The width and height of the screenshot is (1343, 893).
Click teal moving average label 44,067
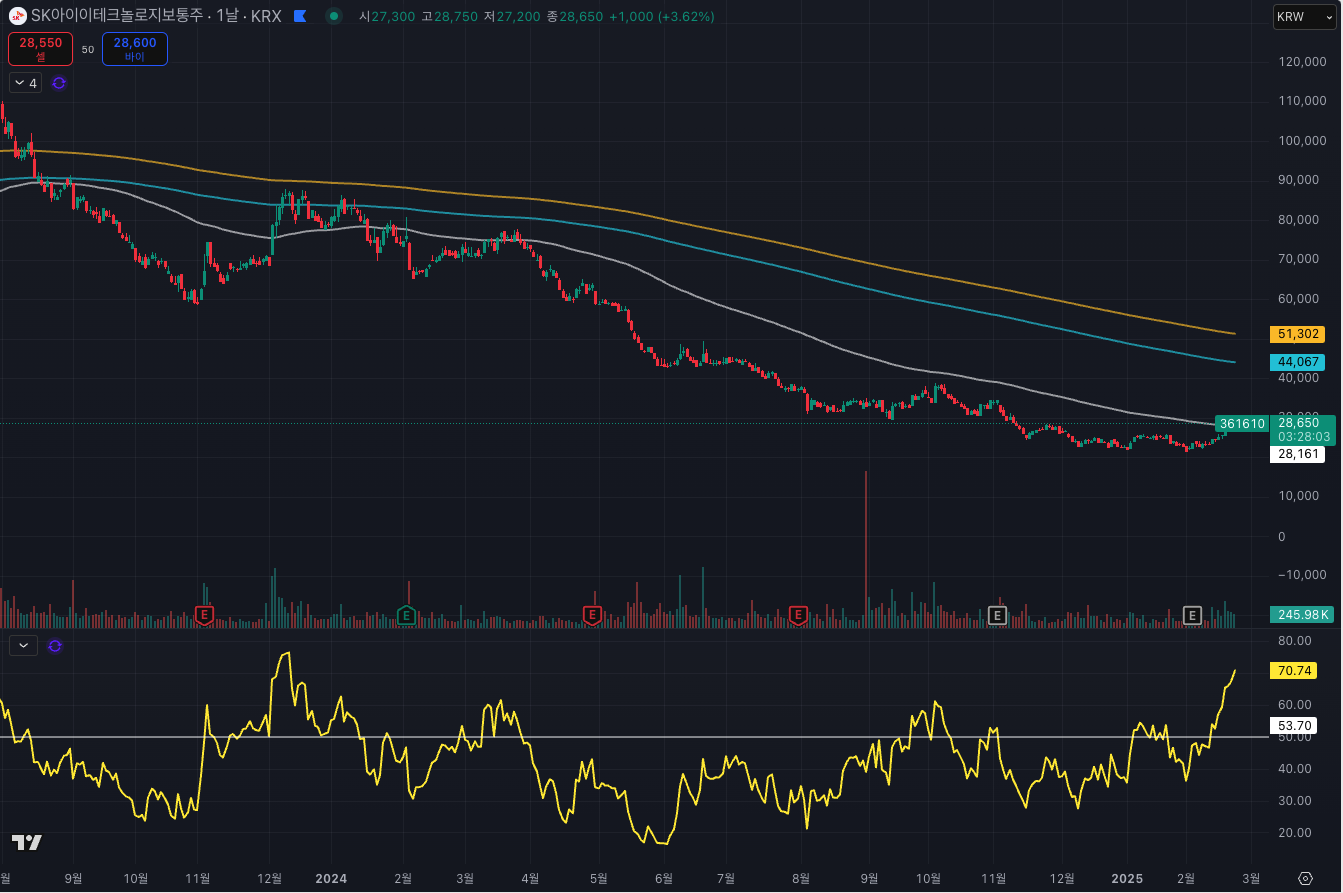(x=1297, y=362)
